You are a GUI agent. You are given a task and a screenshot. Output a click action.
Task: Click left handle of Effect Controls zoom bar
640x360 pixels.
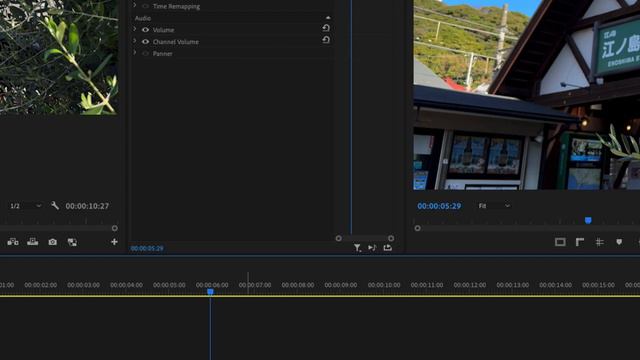(x=338, y=238)
